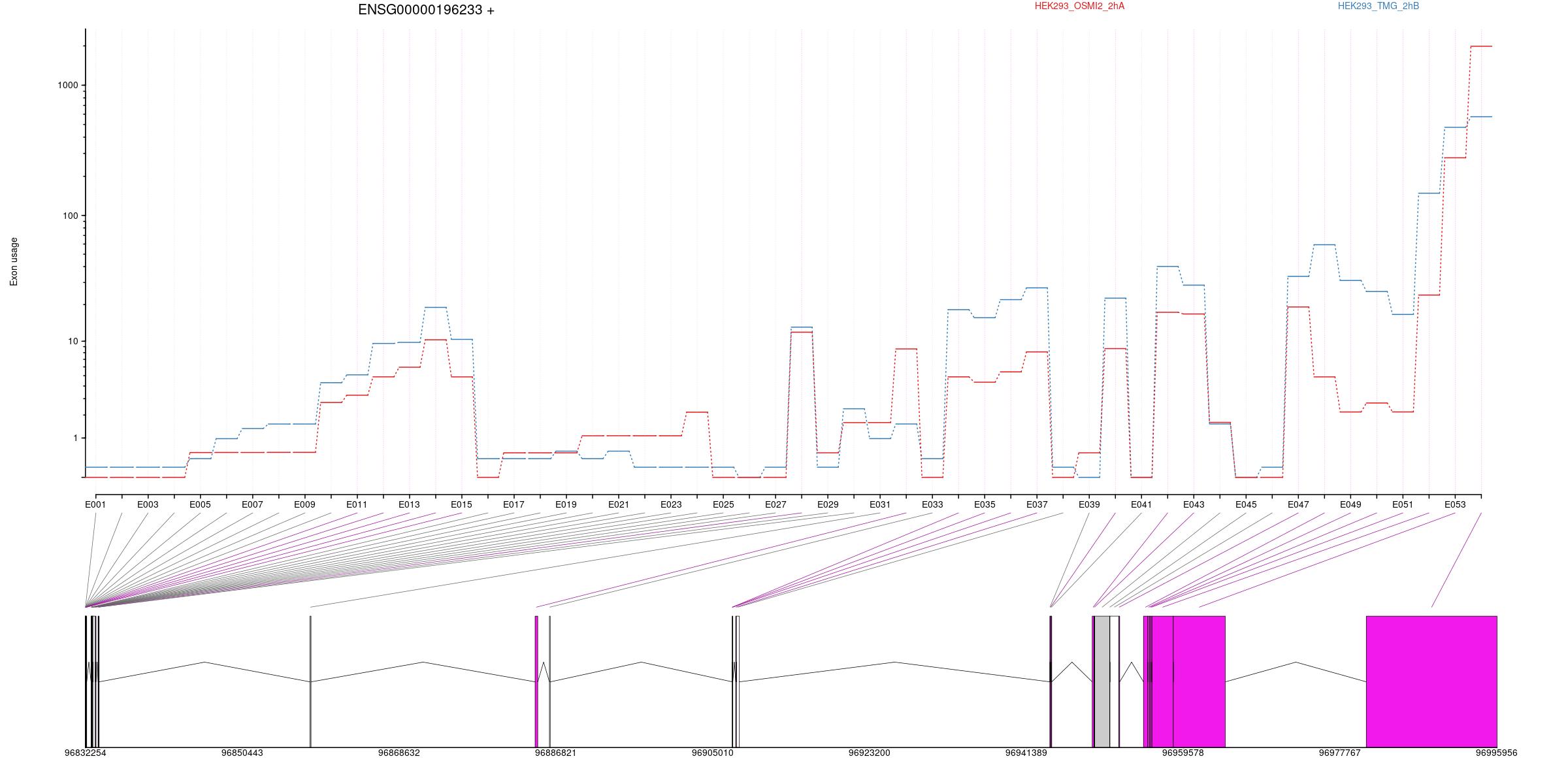This screenshot has height=784, width=1568.
Task: Select exon label E029
Action: pos(828,504)
